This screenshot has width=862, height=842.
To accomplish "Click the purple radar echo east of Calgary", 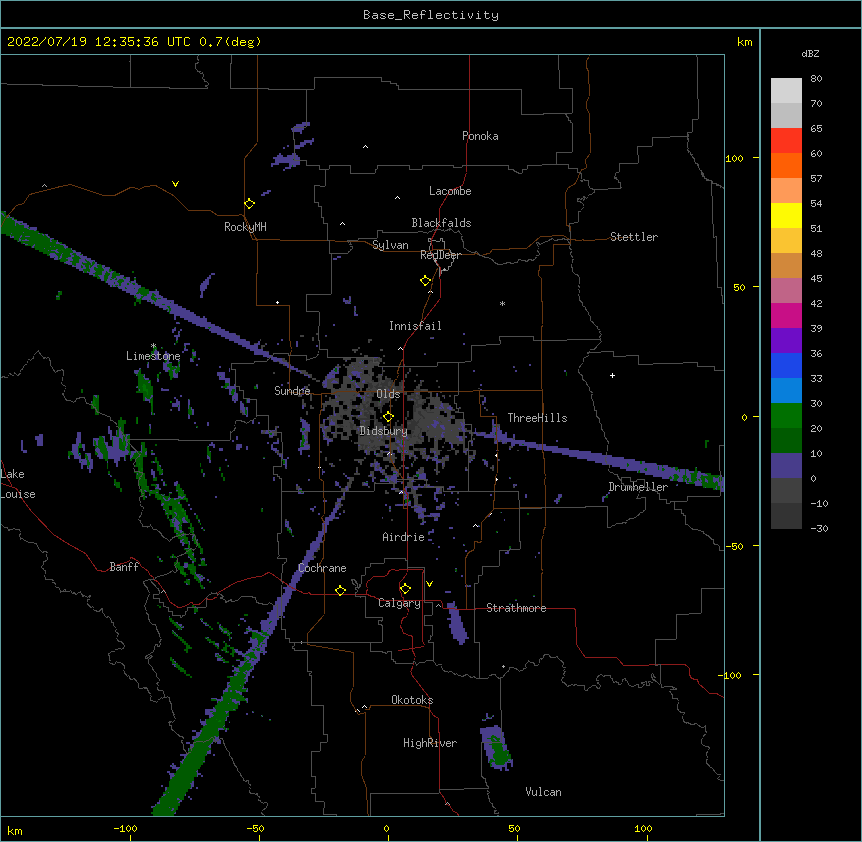I will pyautogui.click(x=456, y=623).
